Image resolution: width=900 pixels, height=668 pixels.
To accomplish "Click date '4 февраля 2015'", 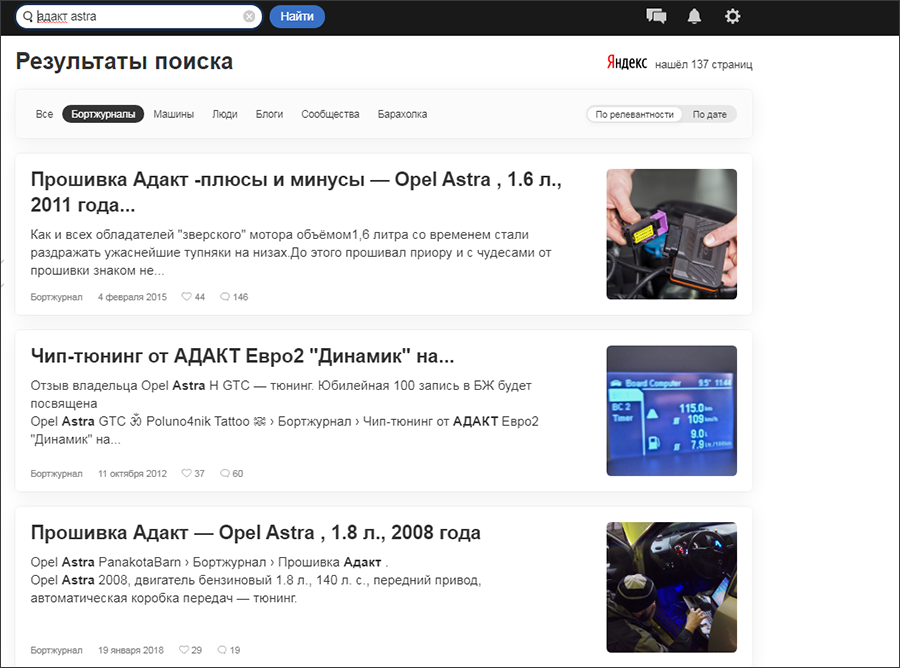I will click(132, 297).
